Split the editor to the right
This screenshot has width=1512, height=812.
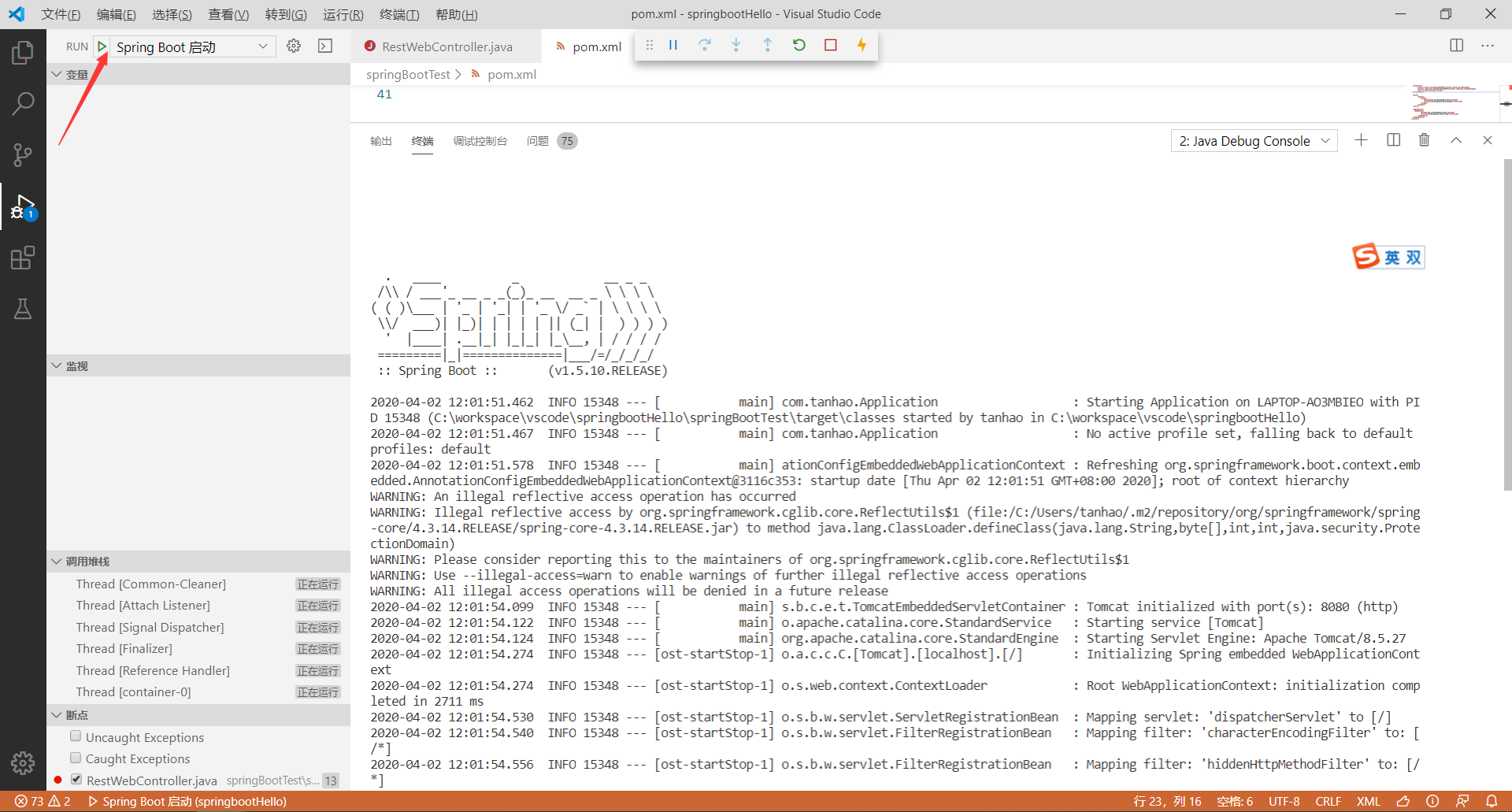click(x=1457, y=45)
